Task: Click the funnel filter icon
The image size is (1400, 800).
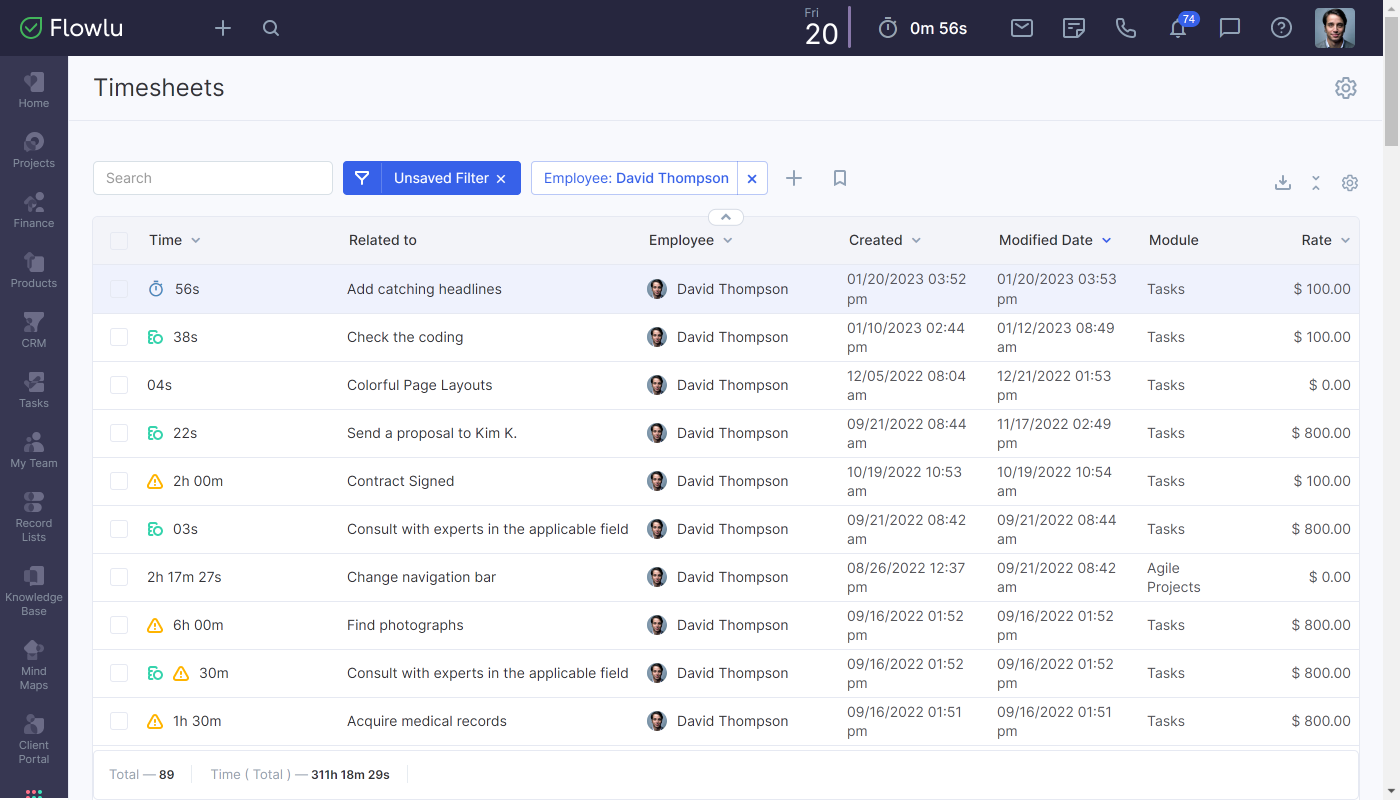Action: coord(362,178)
